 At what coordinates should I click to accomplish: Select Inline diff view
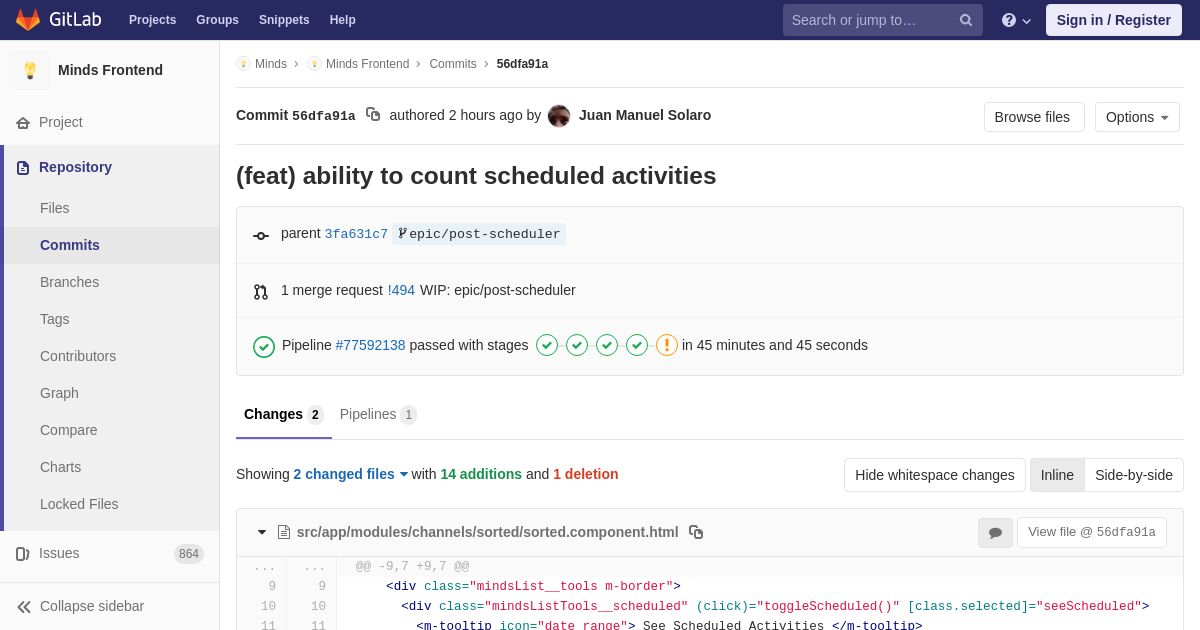pos(1057,475)
